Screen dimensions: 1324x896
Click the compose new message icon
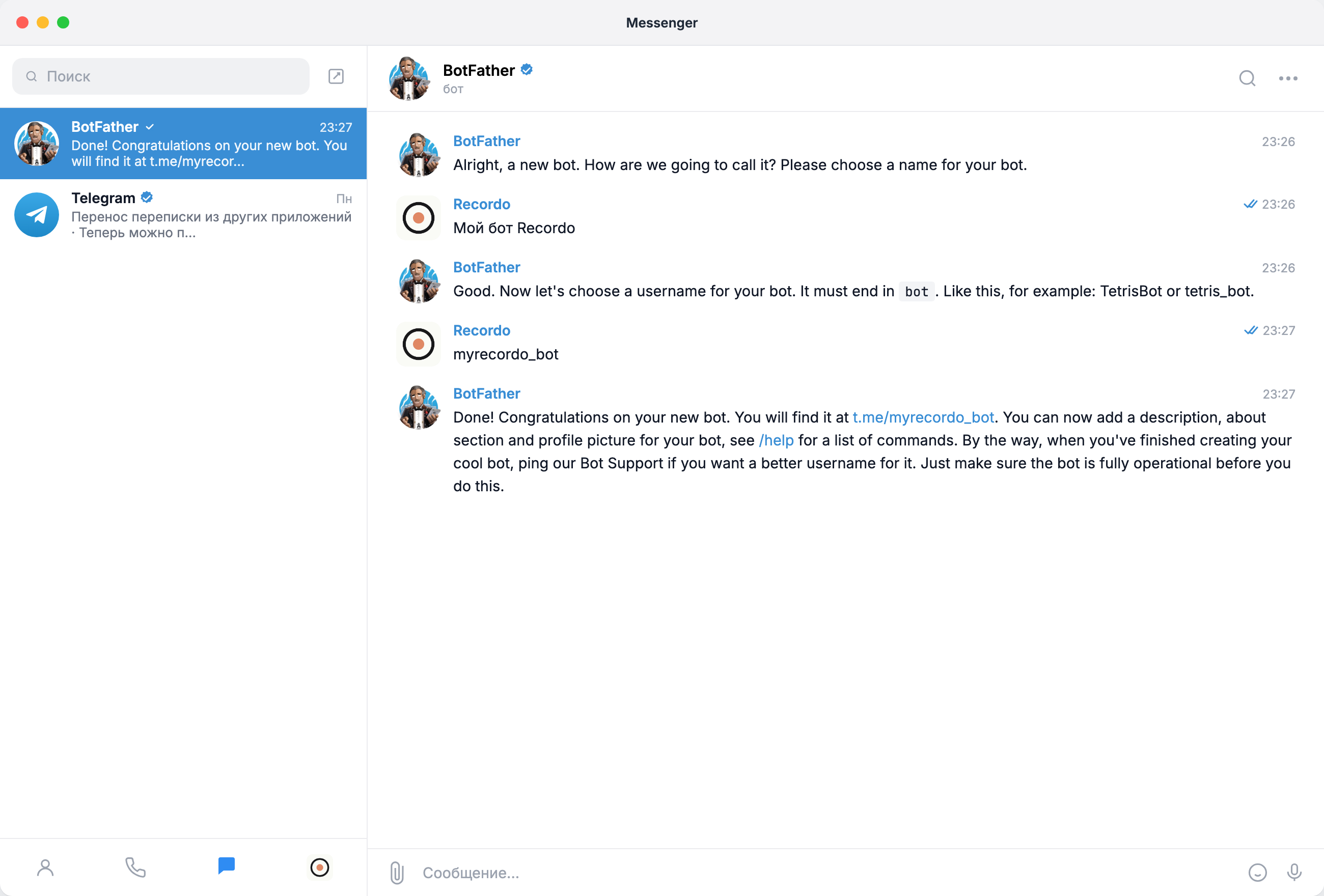pos(336,76)
